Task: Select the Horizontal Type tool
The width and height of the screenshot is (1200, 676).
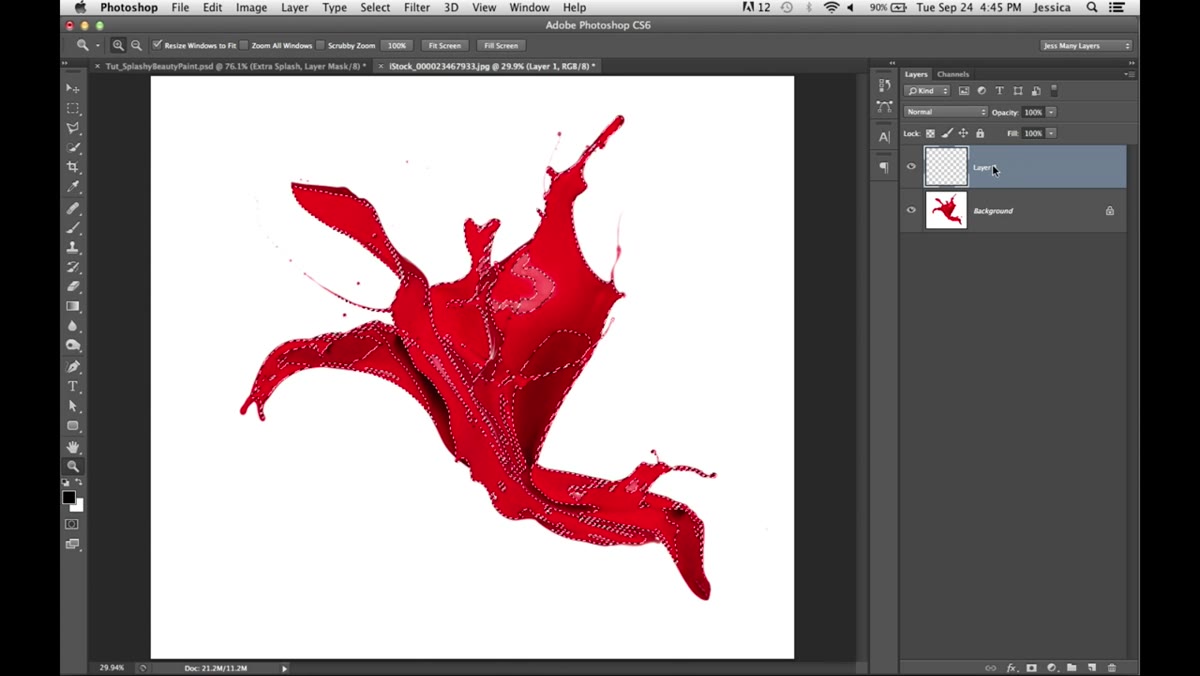Action: click(73, 387)
